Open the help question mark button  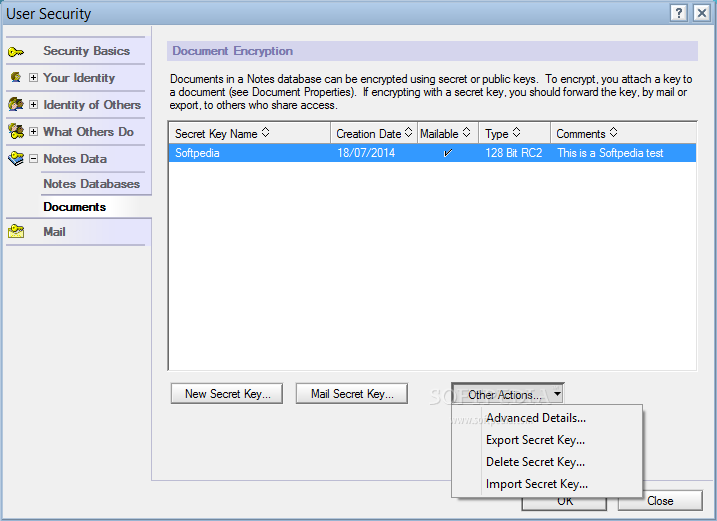679,13
